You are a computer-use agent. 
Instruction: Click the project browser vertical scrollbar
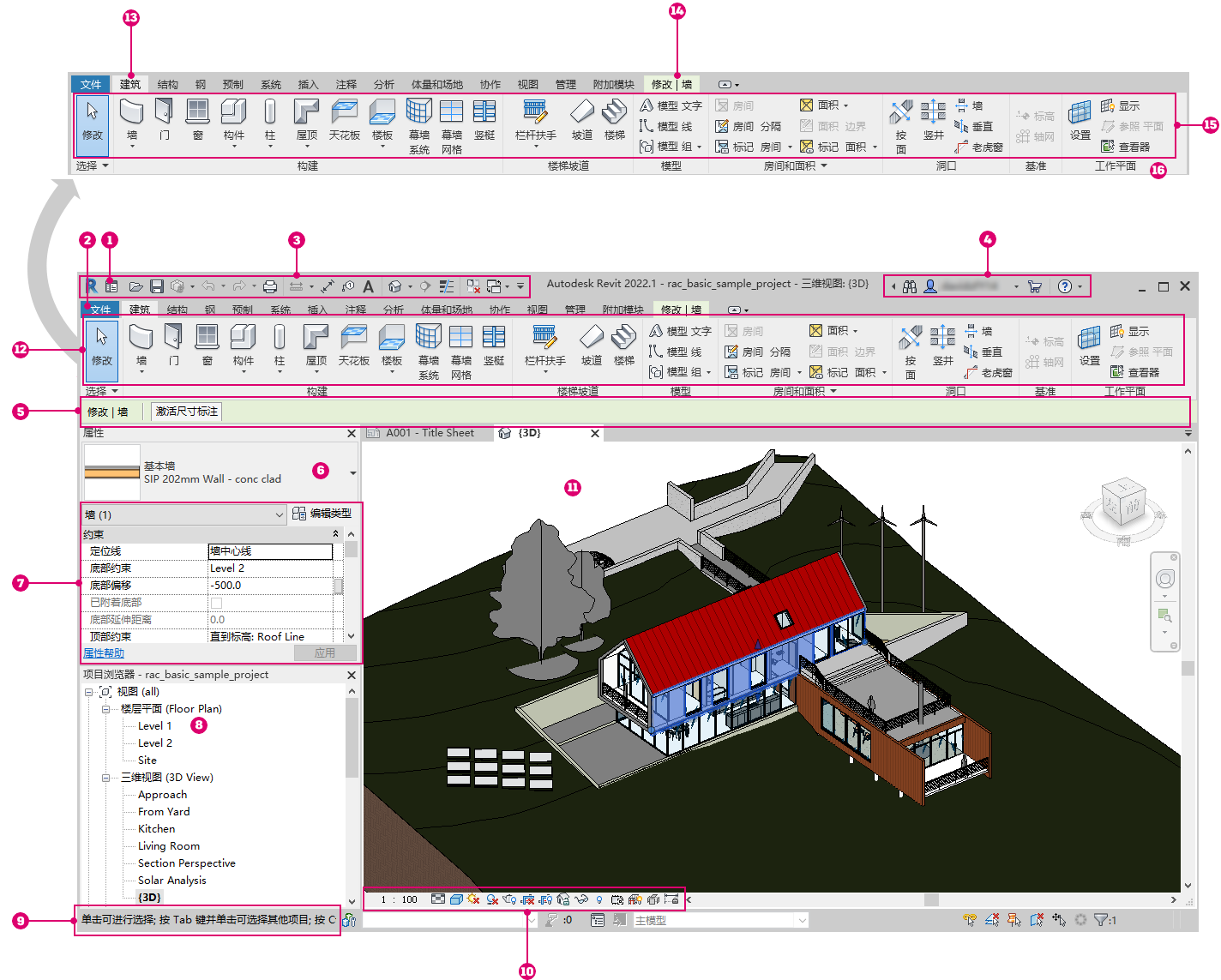352,737
